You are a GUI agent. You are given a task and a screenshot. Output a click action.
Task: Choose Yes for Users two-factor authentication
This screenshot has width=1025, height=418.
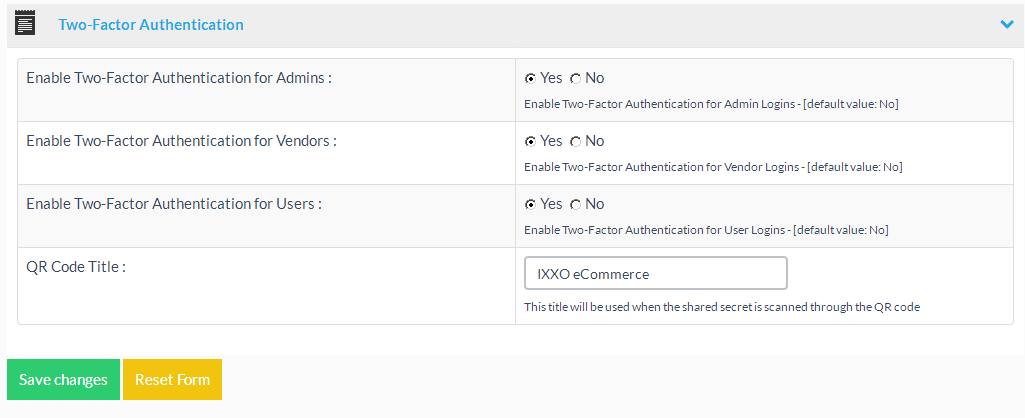(530, 204)
